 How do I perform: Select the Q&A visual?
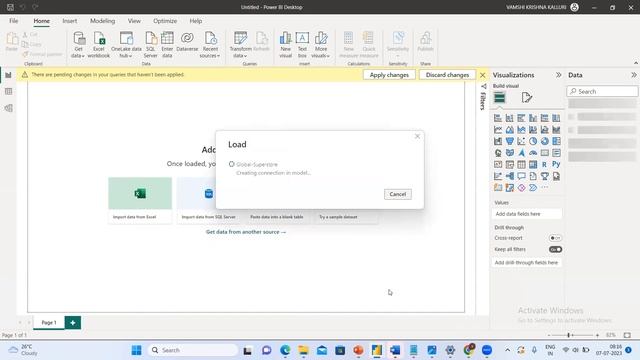click(521, 176)
